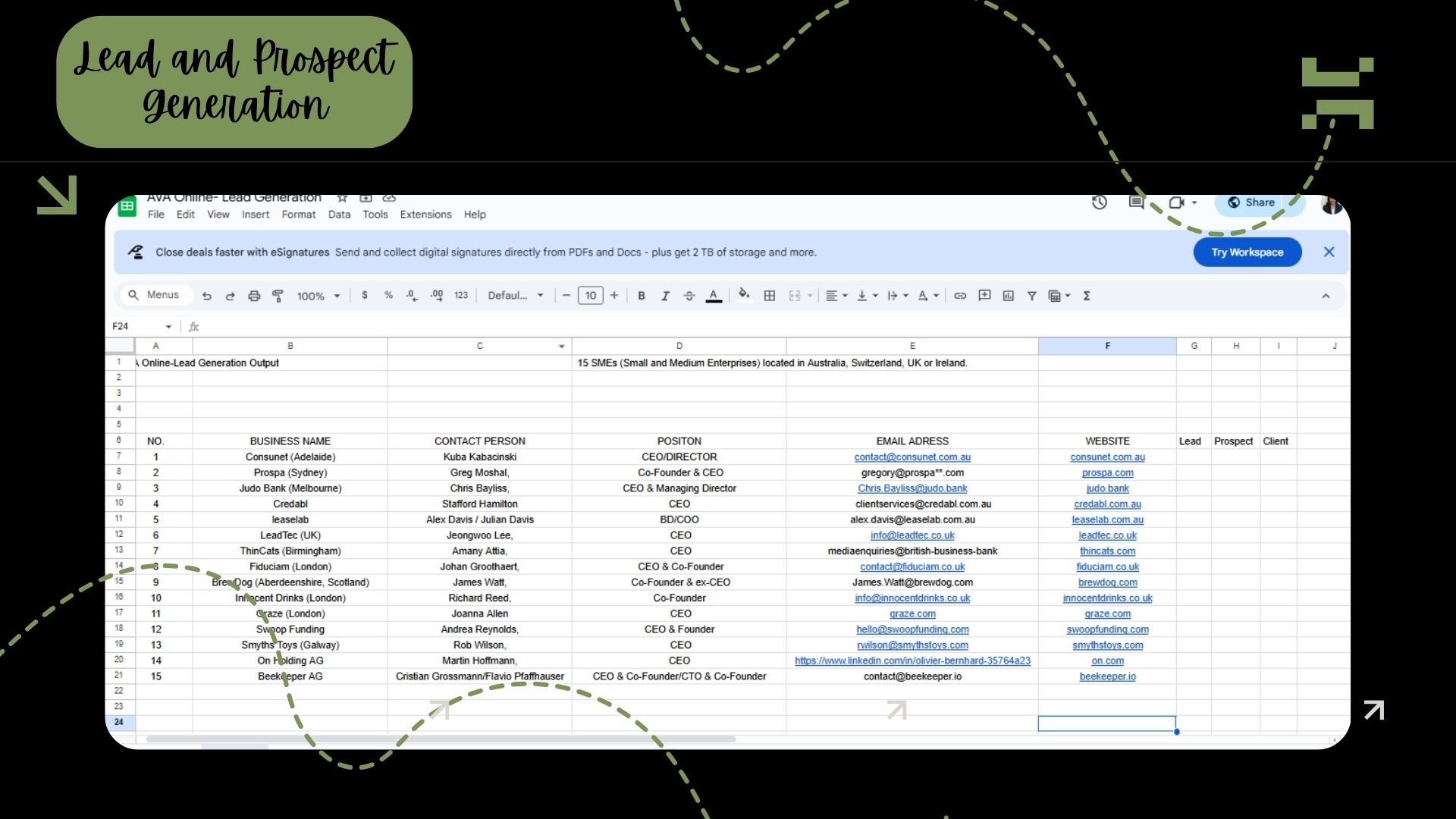Open the contact@fiduciam.co.uk email link
Image resolution: width=1456 pixels, height=819 pixels.
pos(912,566)
